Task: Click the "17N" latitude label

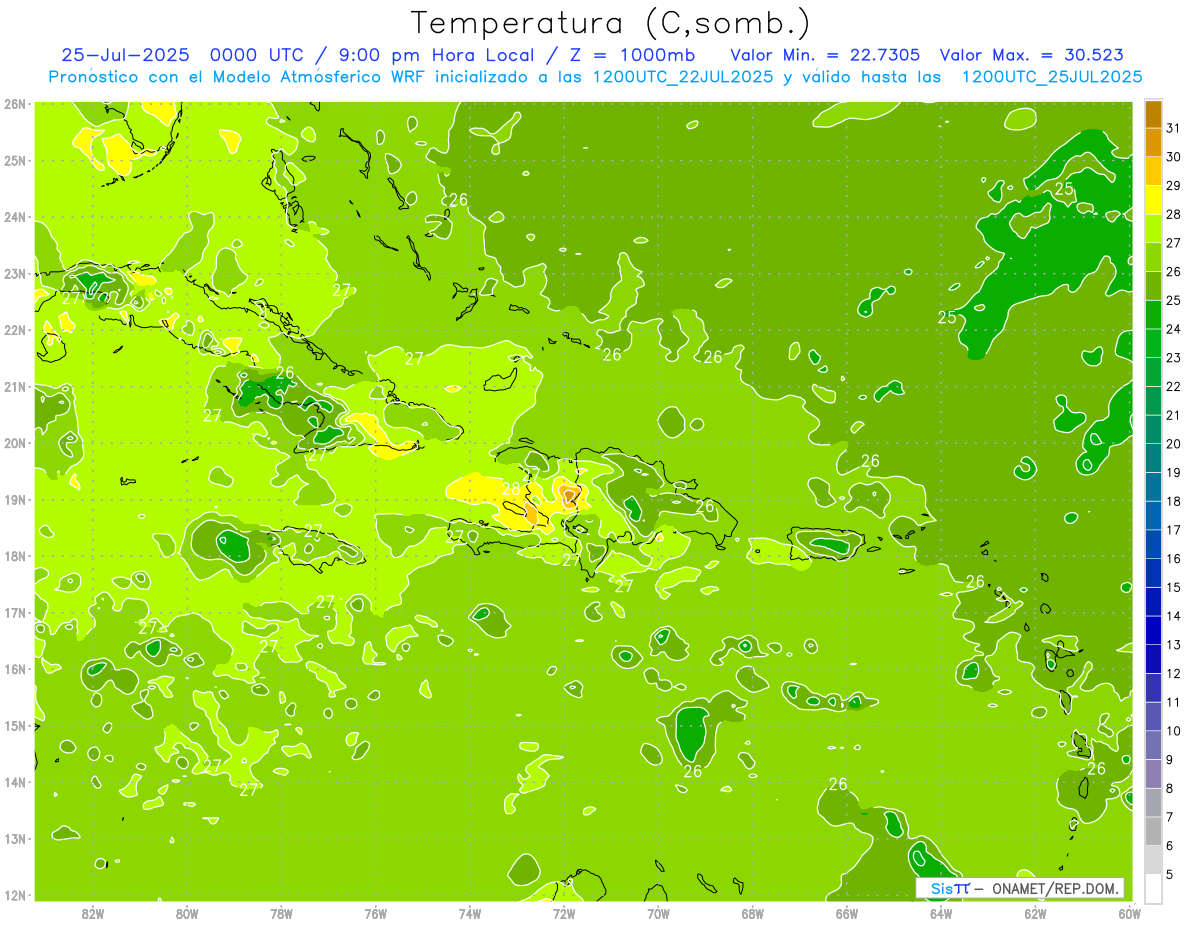Action: pyautogui.click(x=15, y=612)
